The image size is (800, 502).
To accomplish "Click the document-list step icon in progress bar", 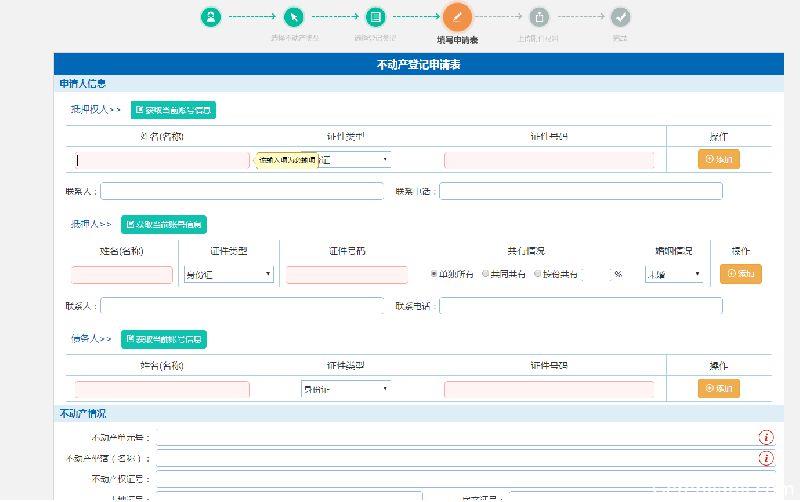I will click(x=376, y=17).
